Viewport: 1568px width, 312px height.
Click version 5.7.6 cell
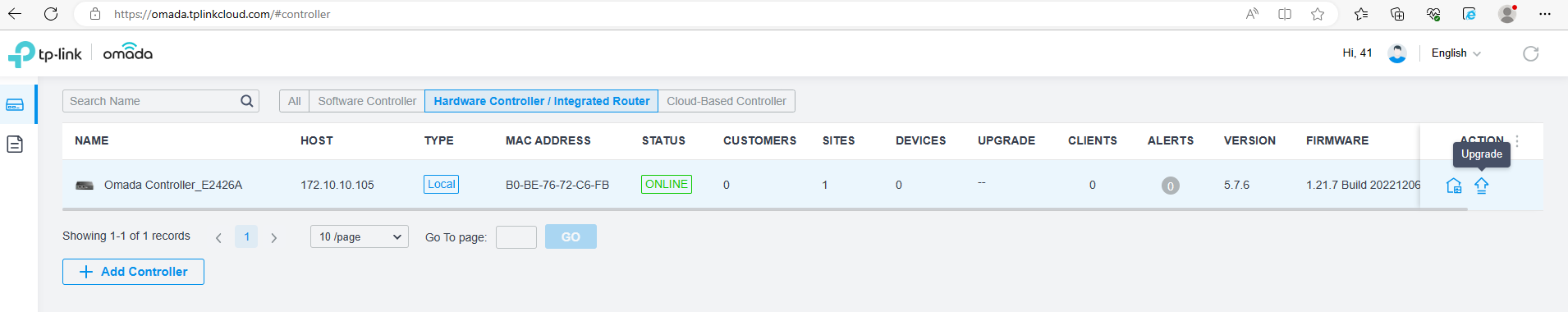coord(1236,185)
